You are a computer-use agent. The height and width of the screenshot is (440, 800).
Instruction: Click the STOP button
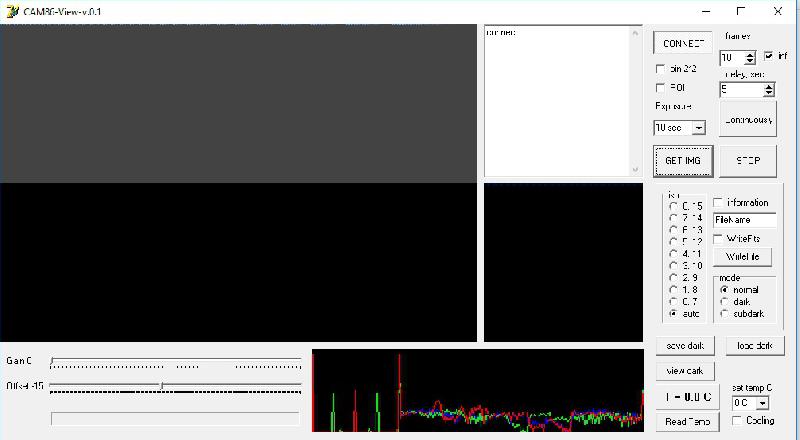(748, 161)
